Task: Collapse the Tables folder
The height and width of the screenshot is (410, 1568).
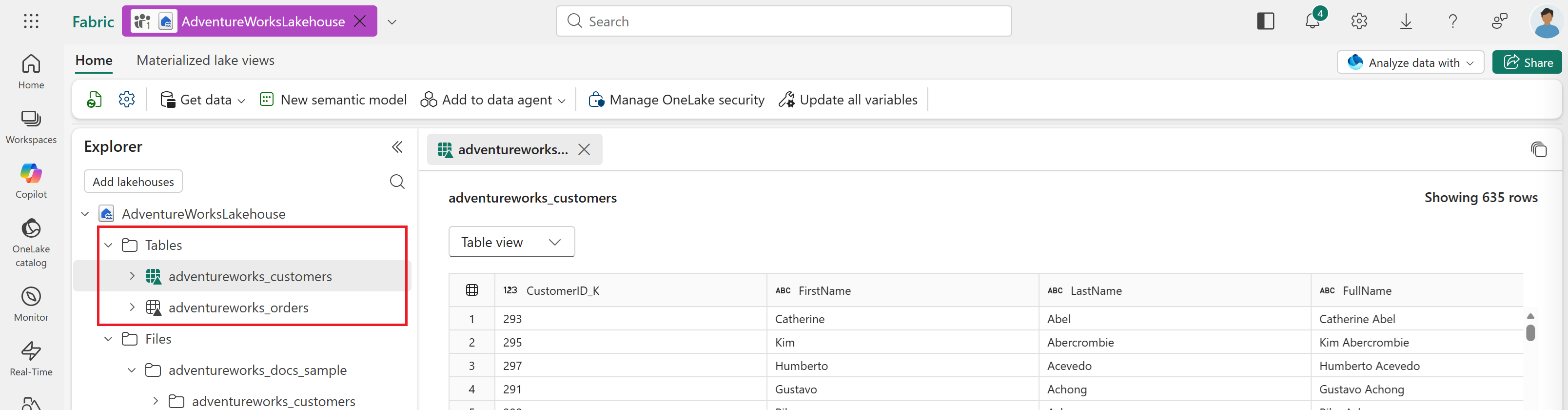Action: pyautogui.click(x=108, y=245)
